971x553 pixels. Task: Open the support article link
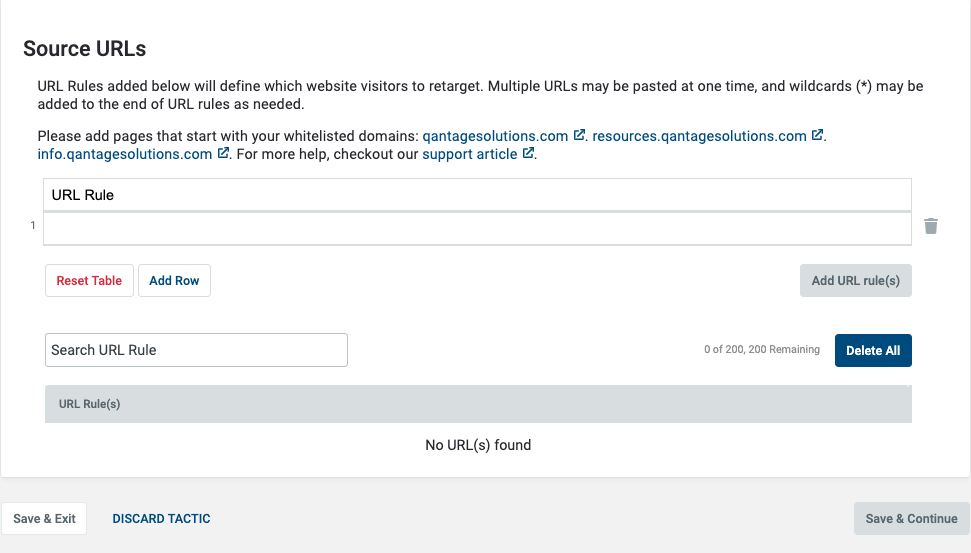[469, 154]
